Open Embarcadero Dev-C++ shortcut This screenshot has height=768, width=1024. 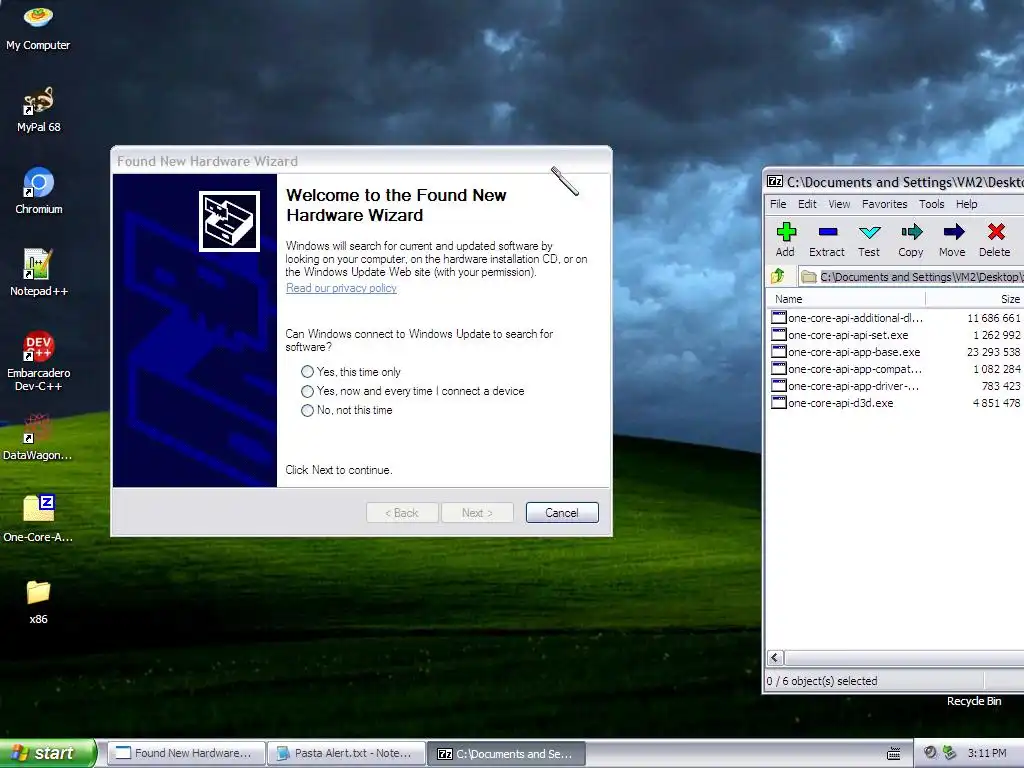tap(38, 361)
